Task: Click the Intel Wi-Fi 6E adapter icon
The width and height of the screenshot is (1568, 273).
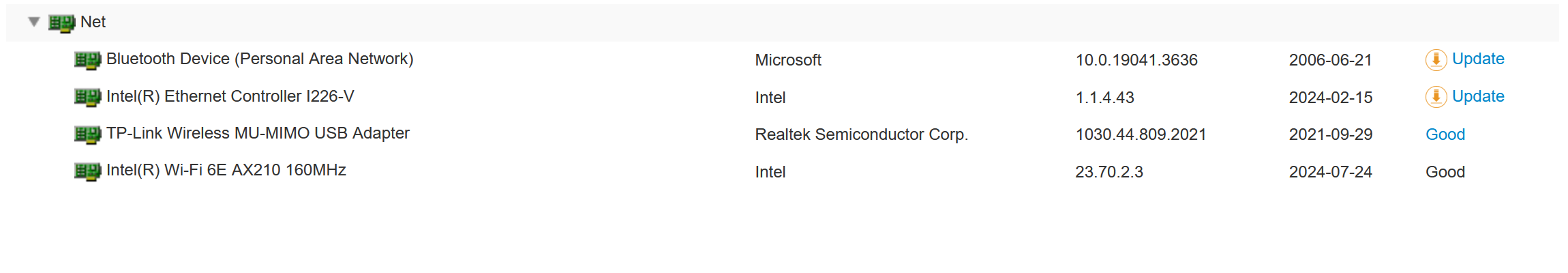Action: (x=87, y=171)
